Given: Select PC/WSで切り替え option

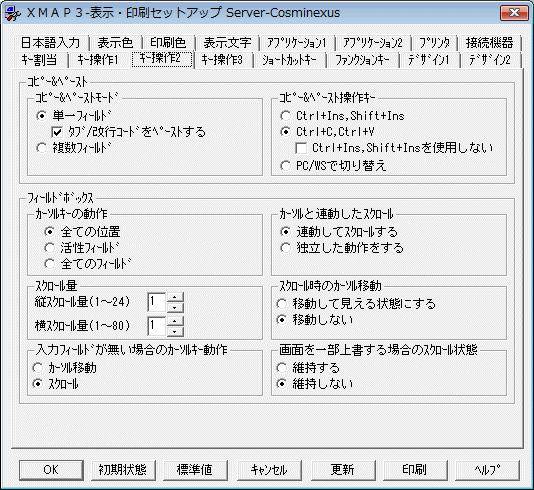Looking at the screenshot, I should 333,166.
